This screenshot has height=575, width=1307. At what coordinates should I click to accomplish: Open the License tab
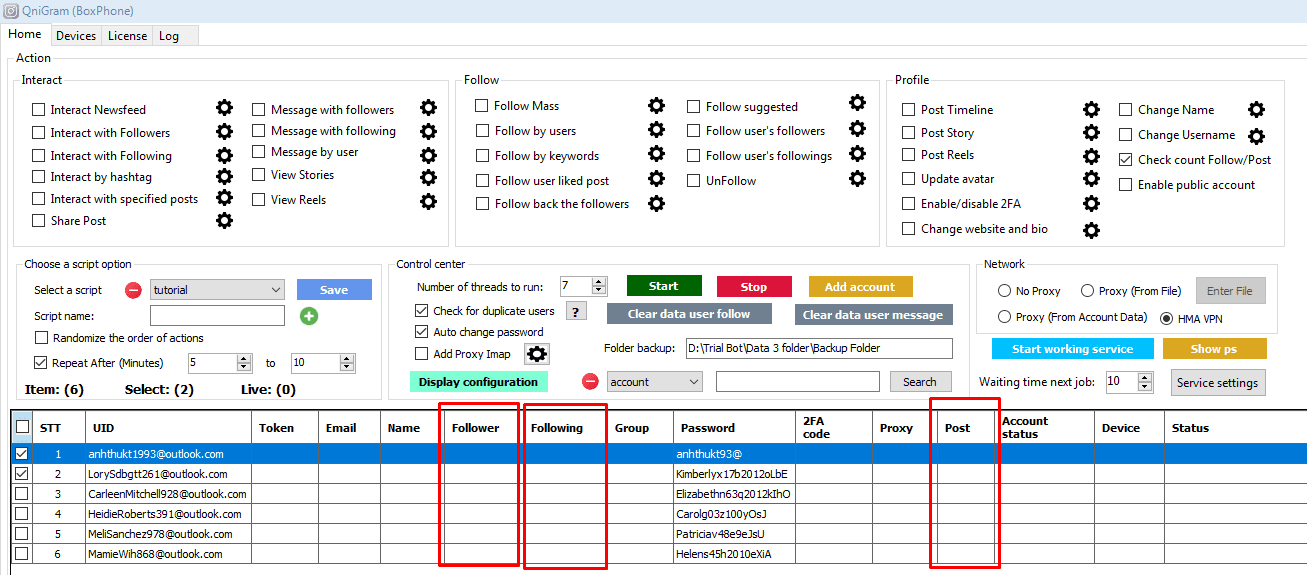coord(127,36)
